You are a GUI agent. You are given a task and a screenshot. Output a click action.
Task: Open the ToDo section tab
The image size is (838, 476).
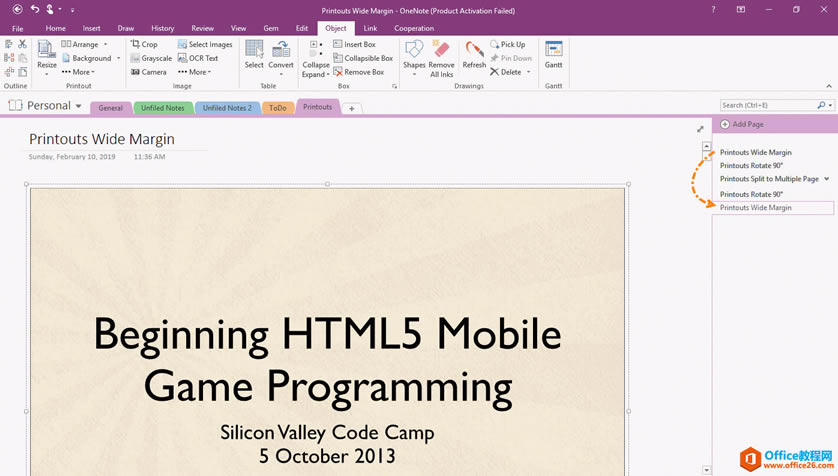pyautogui.click(x=278, y=108)
